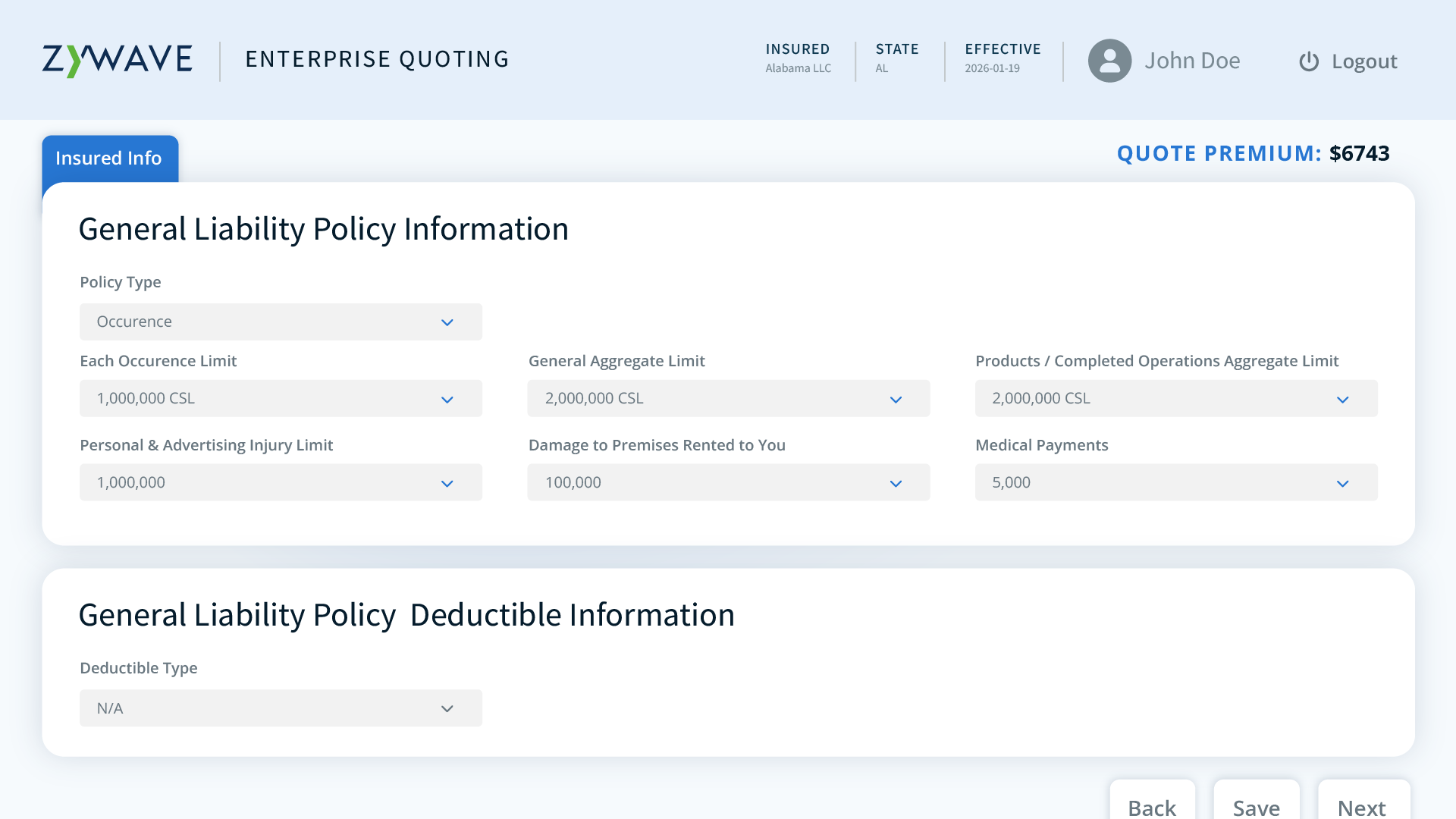The height and width of the screenshot is (819, 1456).
Task: Open the General Aggregate Limit dropdown
Action: [x=729, y=398]
